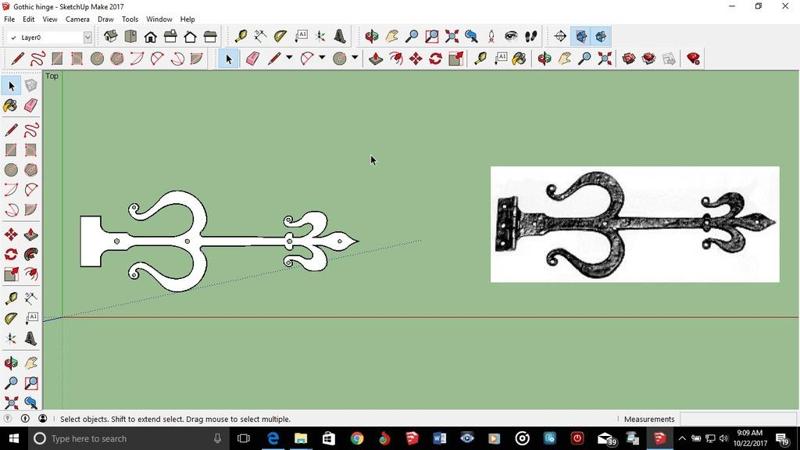Open Task View on the taskbar
The image size is (800, 450).
(244, 439)
